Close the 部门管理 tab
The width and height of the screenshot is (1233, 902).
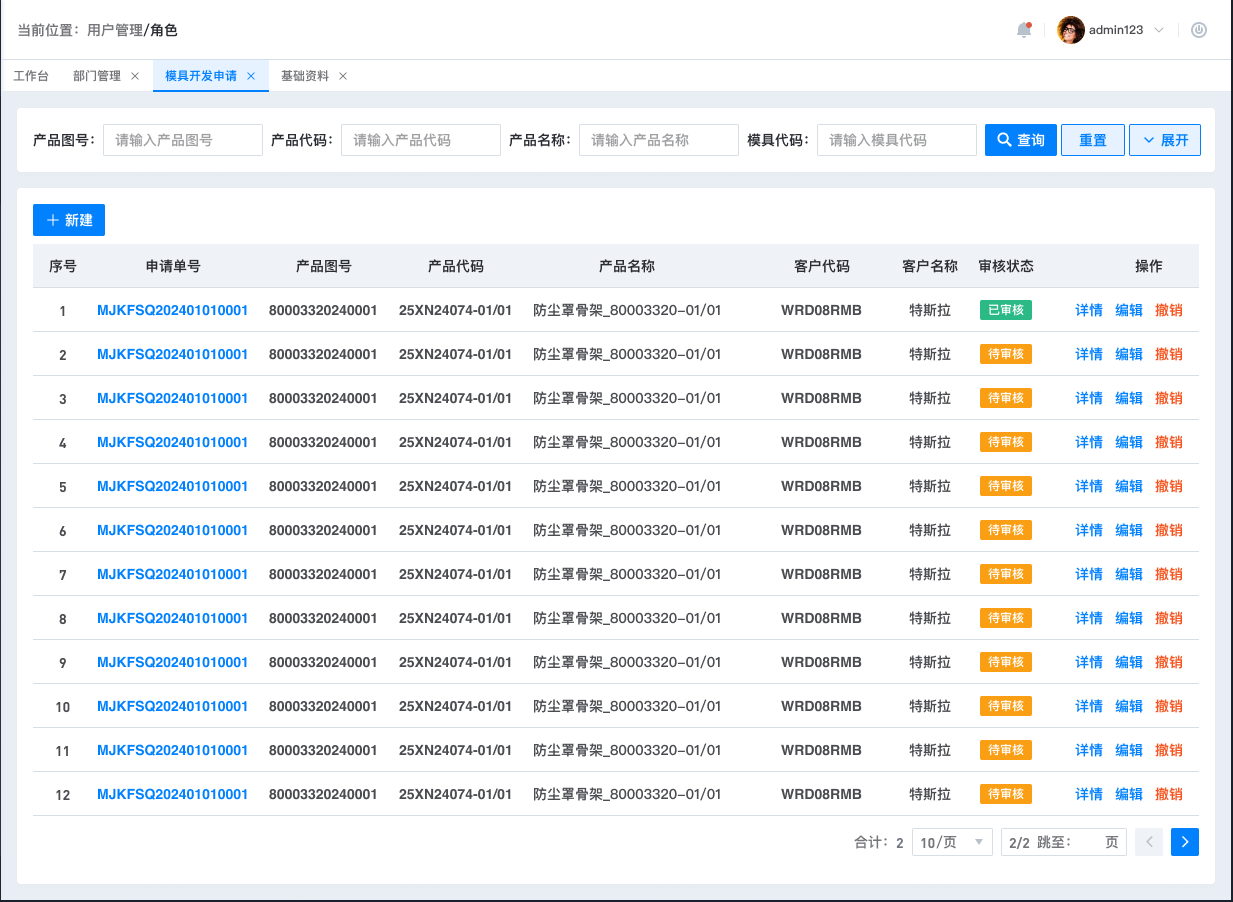[x=135, y=76]
